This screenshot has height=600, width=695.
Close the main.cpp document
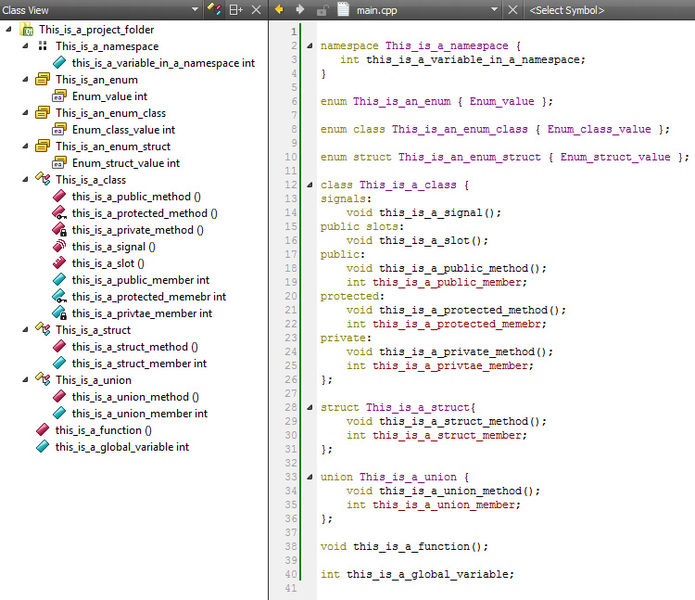(x=513, y=10)
